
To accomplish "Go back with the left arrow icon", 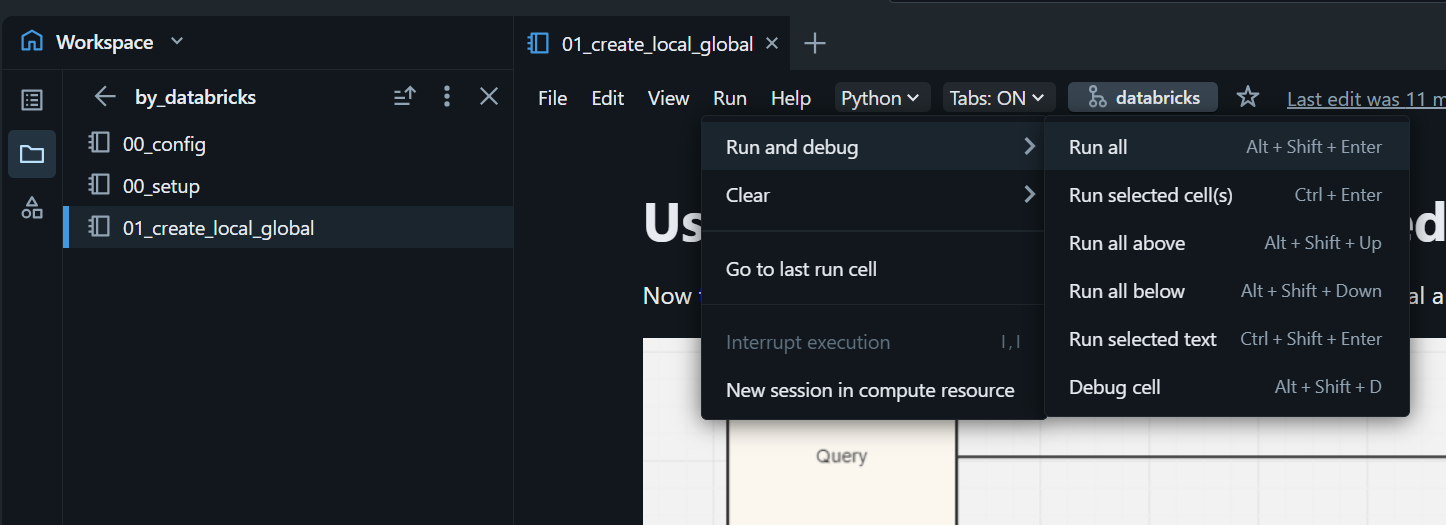I will tap(104, 97).
